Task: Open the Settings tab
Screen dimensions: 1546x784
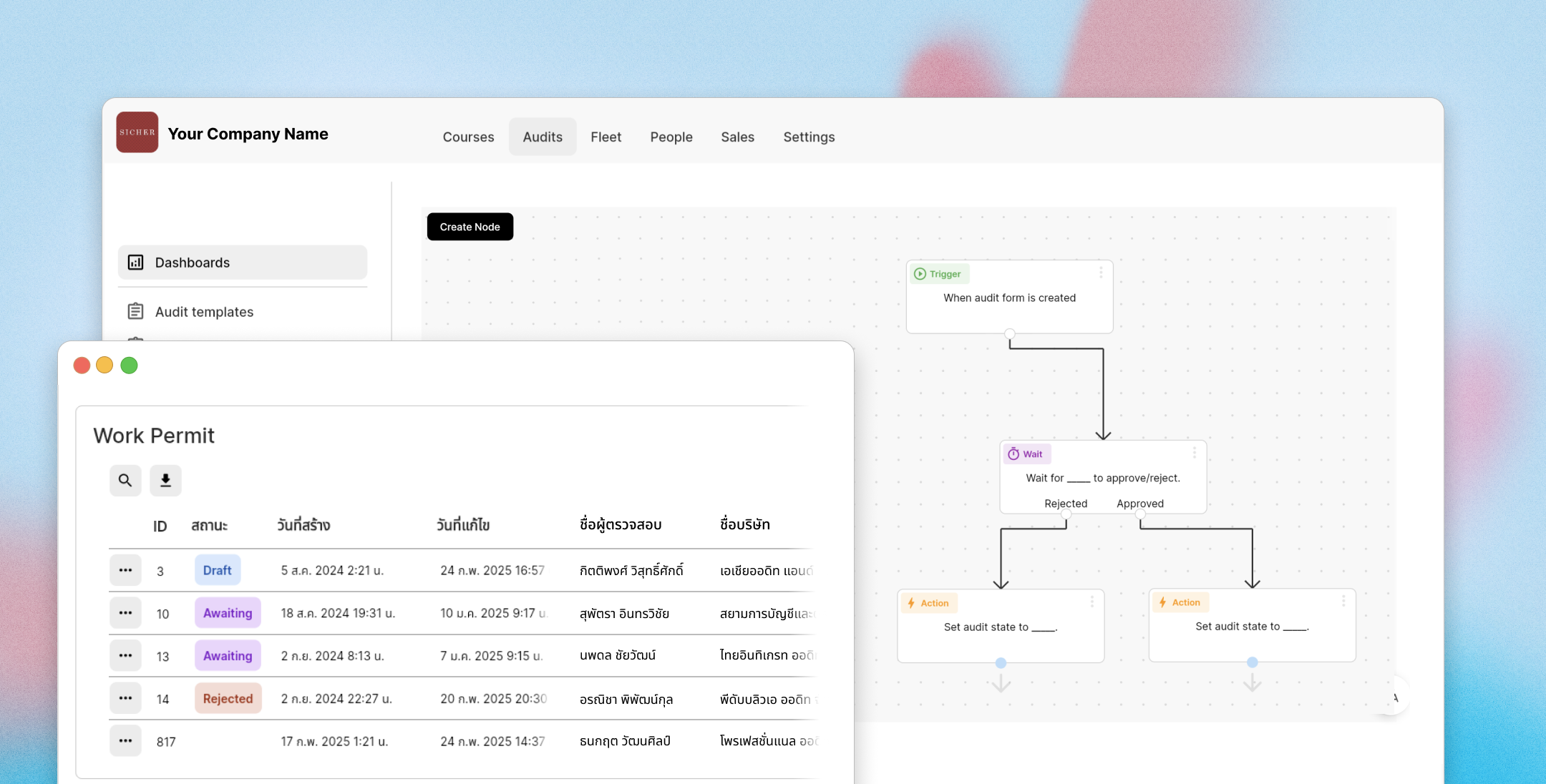Action: click(x=809, y=137)
